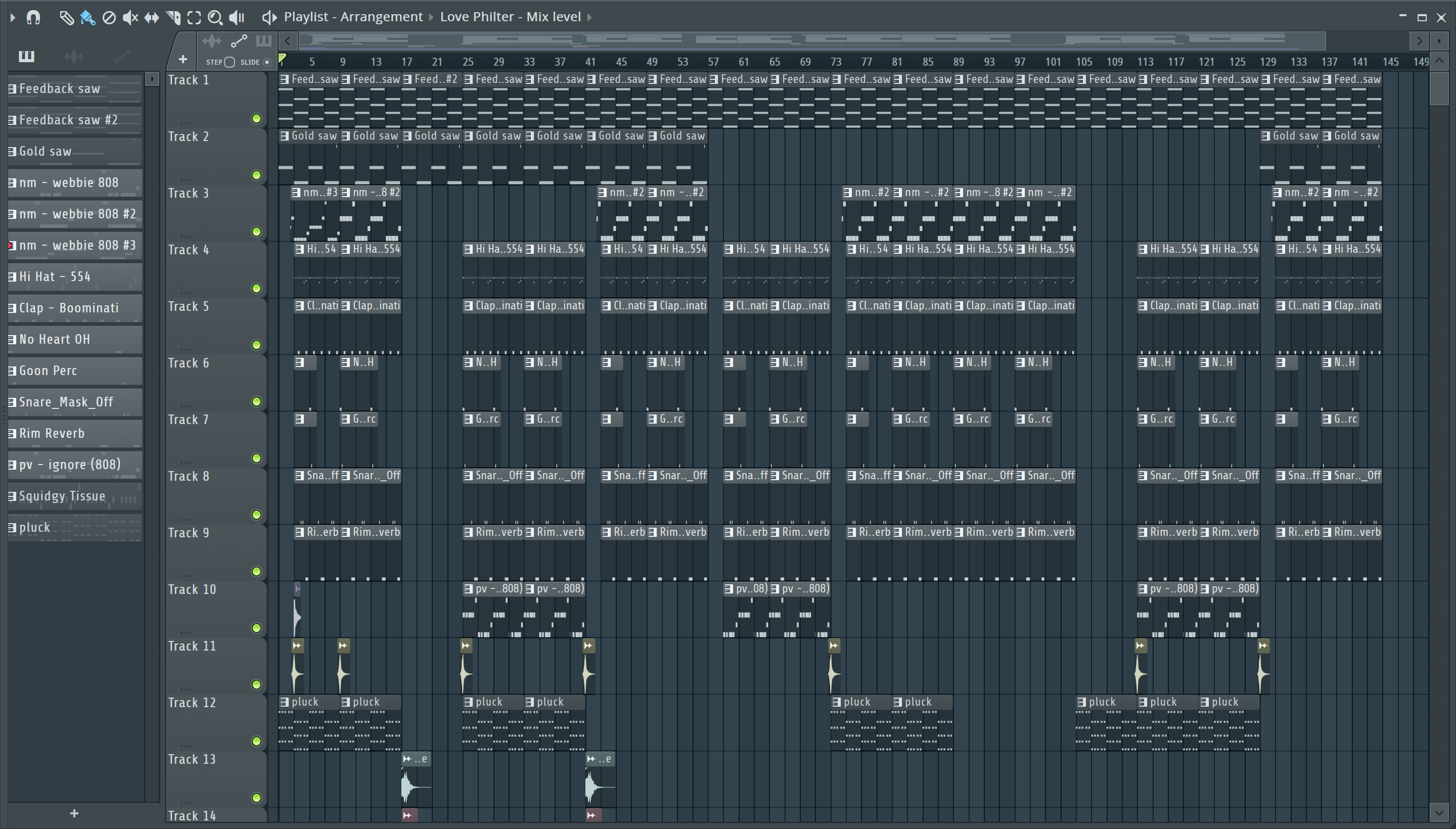This screenshot has width=1456, height=829.
Task: Select the Playback speaker tool
Action: [x=236, y=18]
